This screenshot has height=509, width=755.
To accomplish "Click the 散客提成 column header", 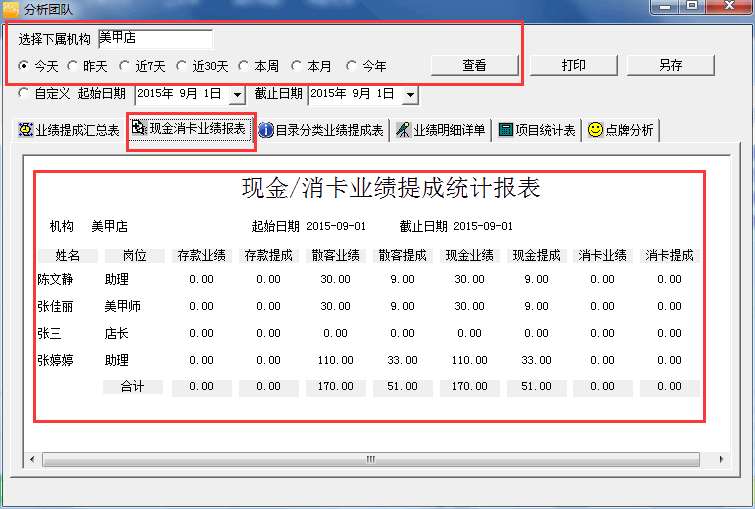I will pyautogui.click(x=402, y=256).
